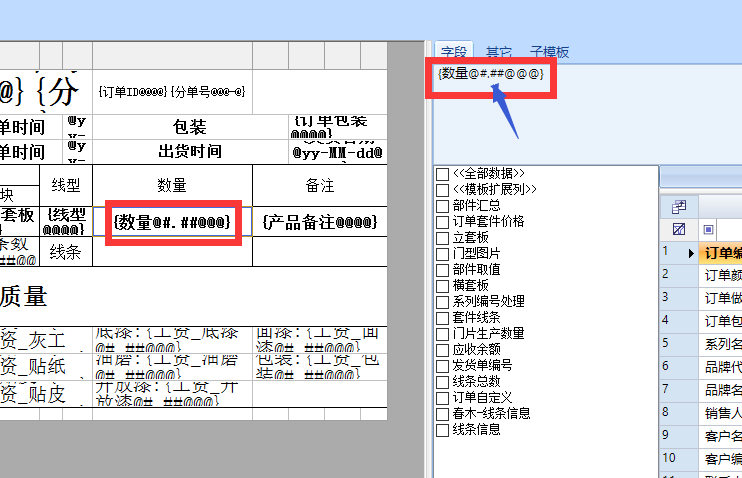Check the 线条总数 checkbox
Viewport: 742px width, 478px height.
pos(443,381)
